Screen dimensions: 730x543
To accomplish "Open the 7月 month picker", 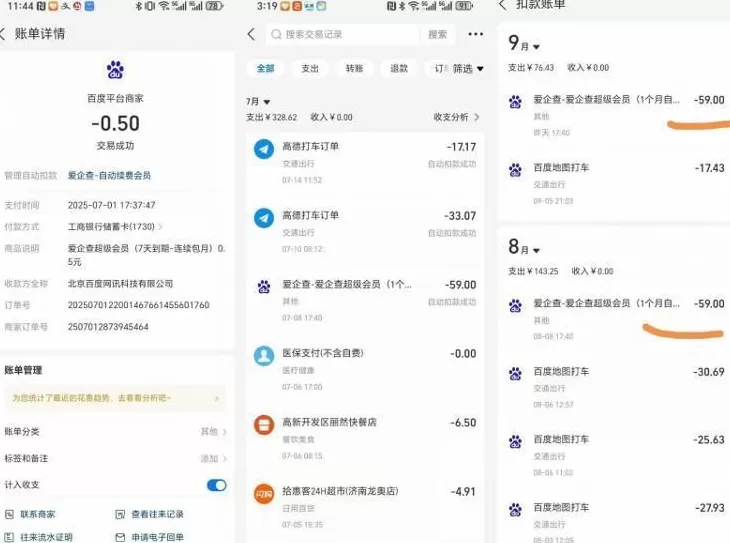I will tap(258, 102).
